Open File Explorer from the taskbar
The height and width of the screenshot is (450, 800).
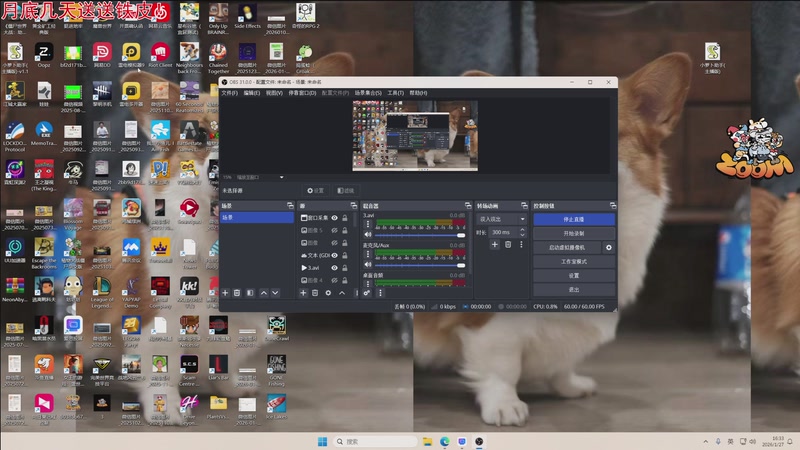point(428,441)
